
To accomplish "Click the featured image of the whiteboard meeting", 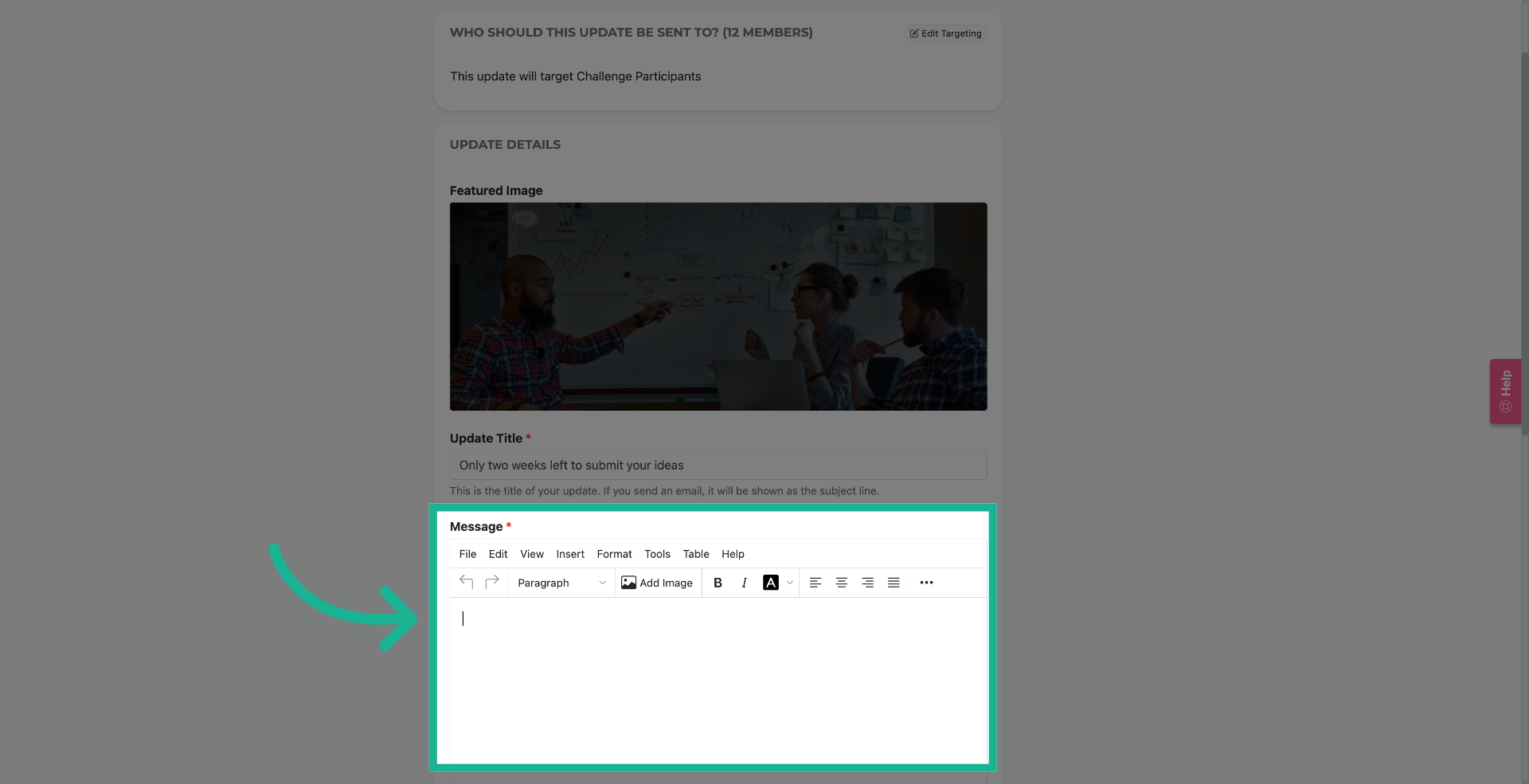I will [x=718, y=306].
